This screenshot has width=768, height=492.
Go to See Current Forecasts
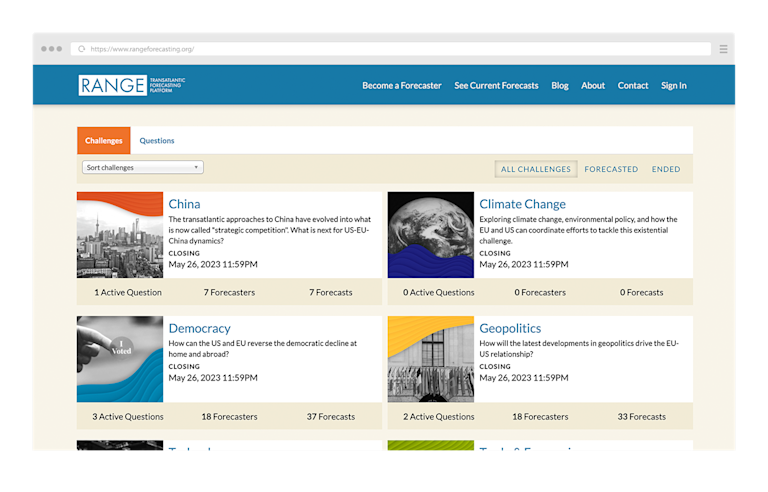point(496,85)
